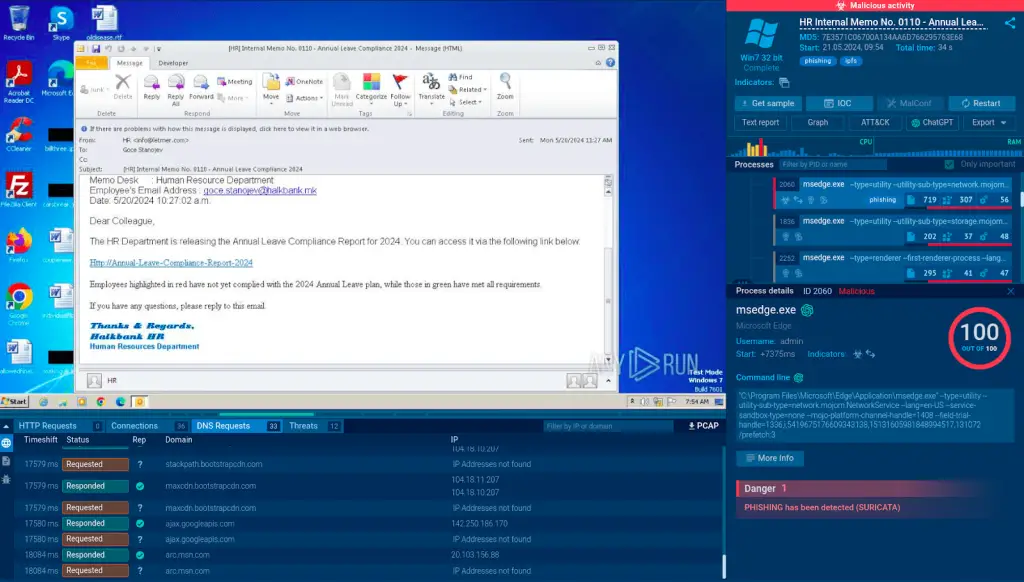Click the Reply All icon in the ribbon
This screenshot has height=582, width=1024.
pyautogui.click(x=176, y=89)
